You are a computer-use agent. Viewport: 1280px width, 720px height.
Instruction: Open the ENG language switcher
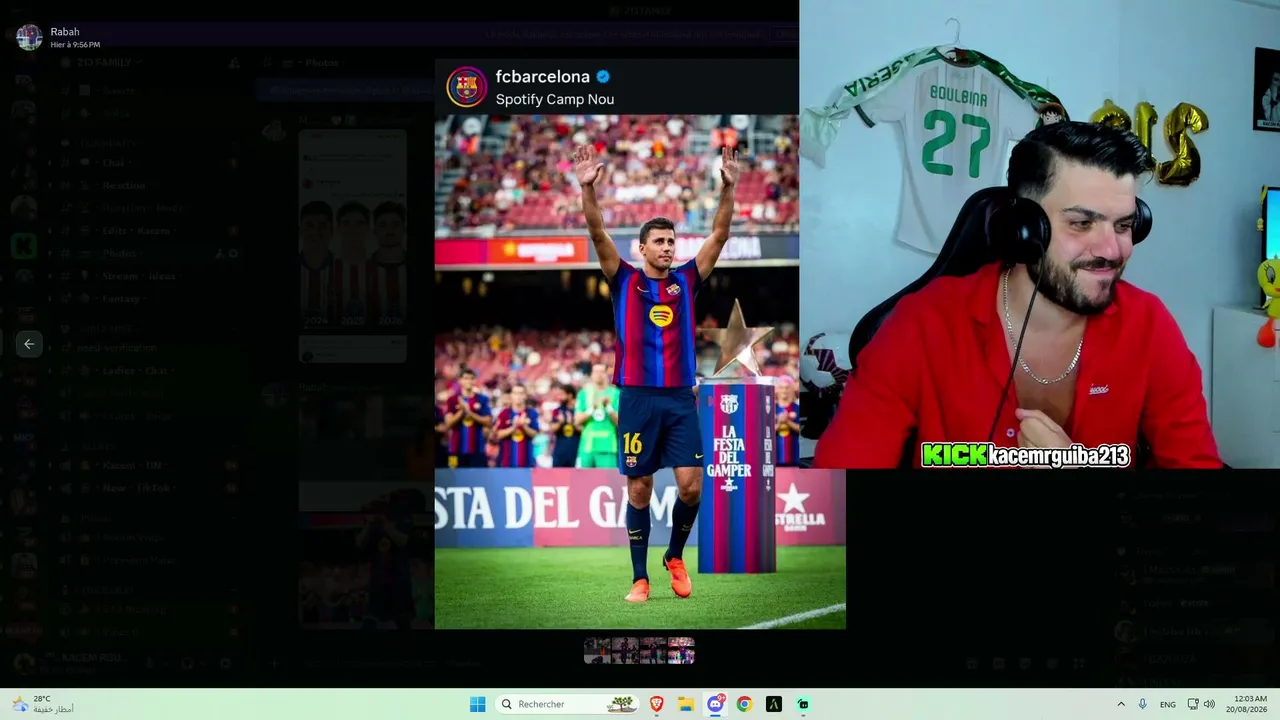point(1168,704)
